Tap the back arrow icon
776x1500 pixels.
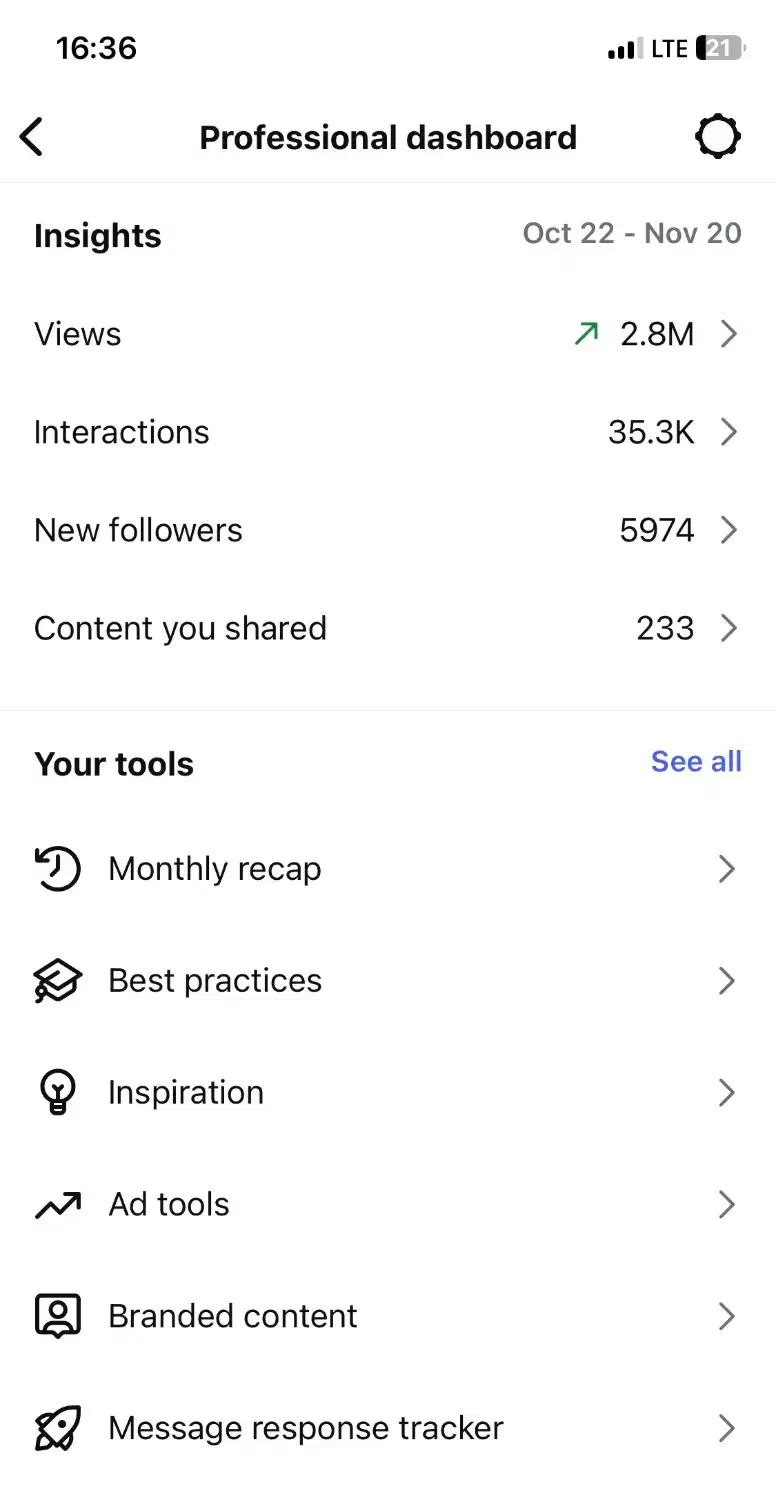pyautogui.click(x=32, y=137)
